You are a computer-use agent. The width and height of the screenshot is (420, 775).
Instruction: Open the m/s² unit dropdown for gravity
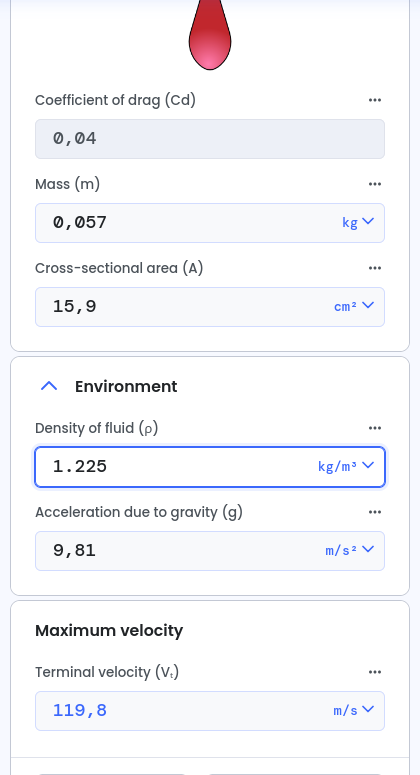pos(349,551)
